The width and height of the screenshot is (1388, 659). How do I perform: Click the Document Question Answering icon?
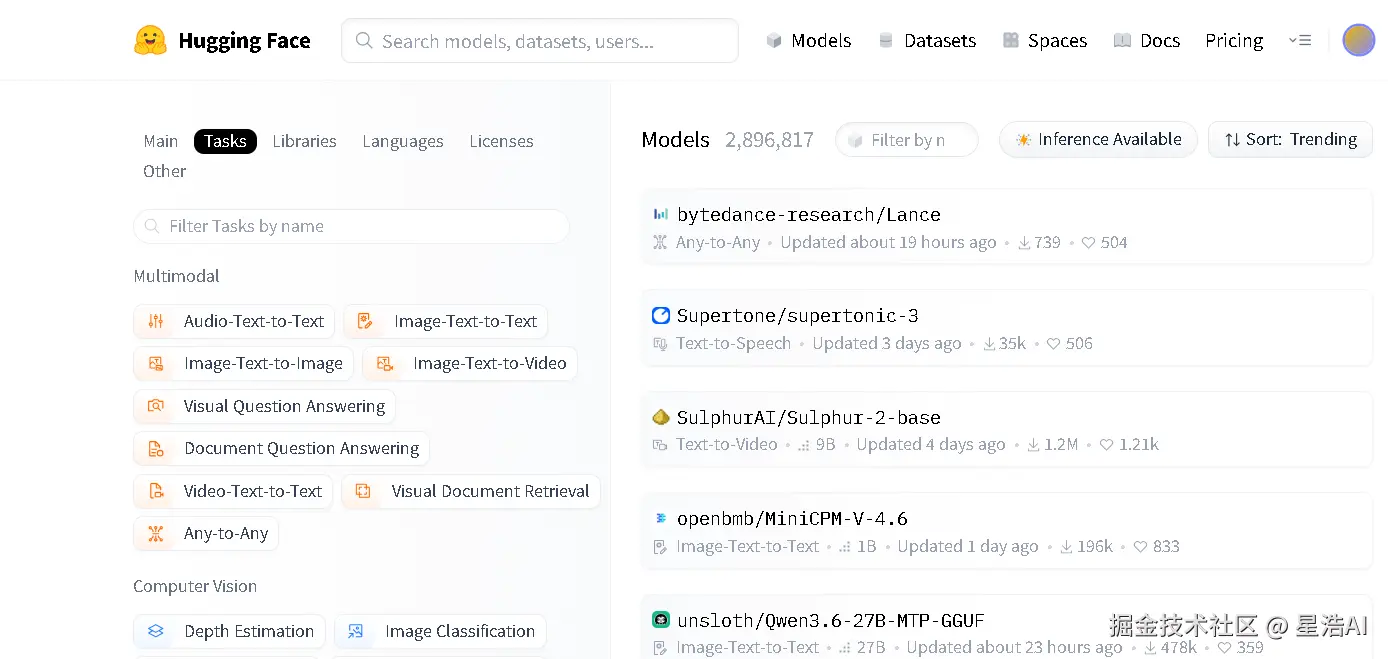tap(155, 449)
